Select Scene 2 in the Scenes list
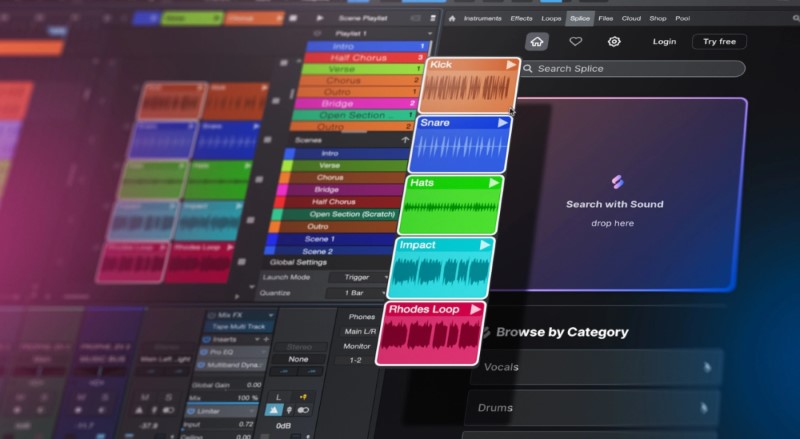The height and width of the screenshot is (439, 800). [329, 251]
